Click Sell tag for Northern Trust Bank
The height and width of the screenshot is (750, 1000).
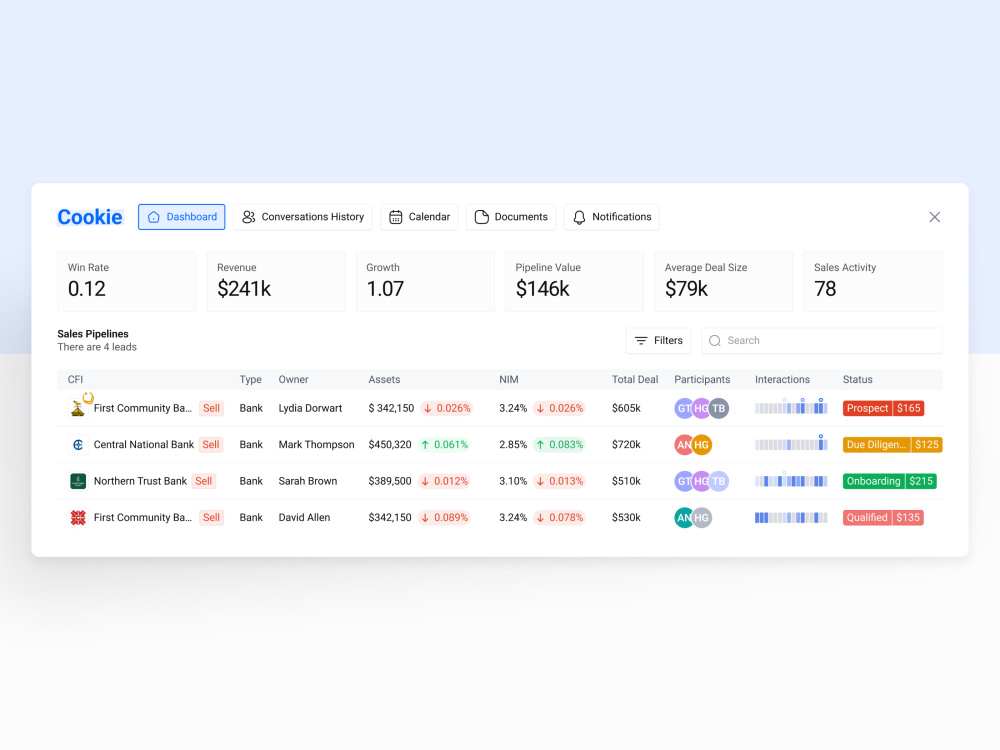203,481
